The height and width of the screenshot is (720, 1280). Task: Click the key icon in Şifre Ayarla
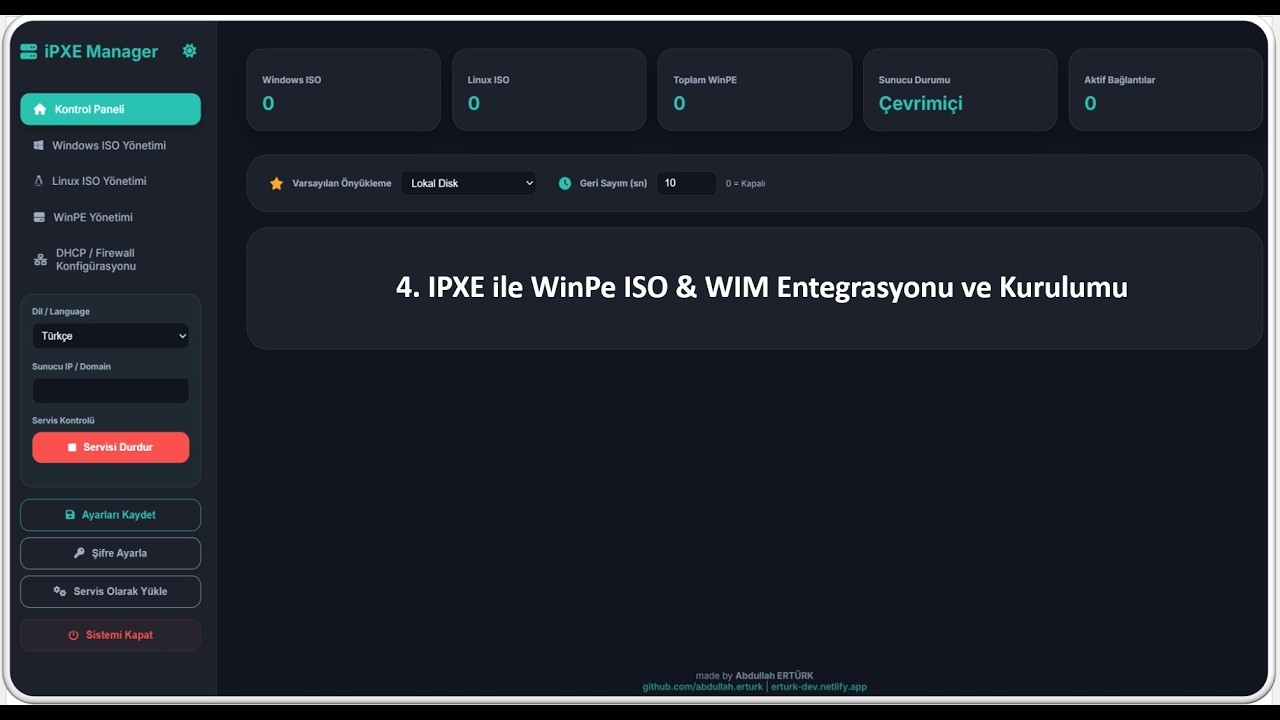[x=79, y=553]
